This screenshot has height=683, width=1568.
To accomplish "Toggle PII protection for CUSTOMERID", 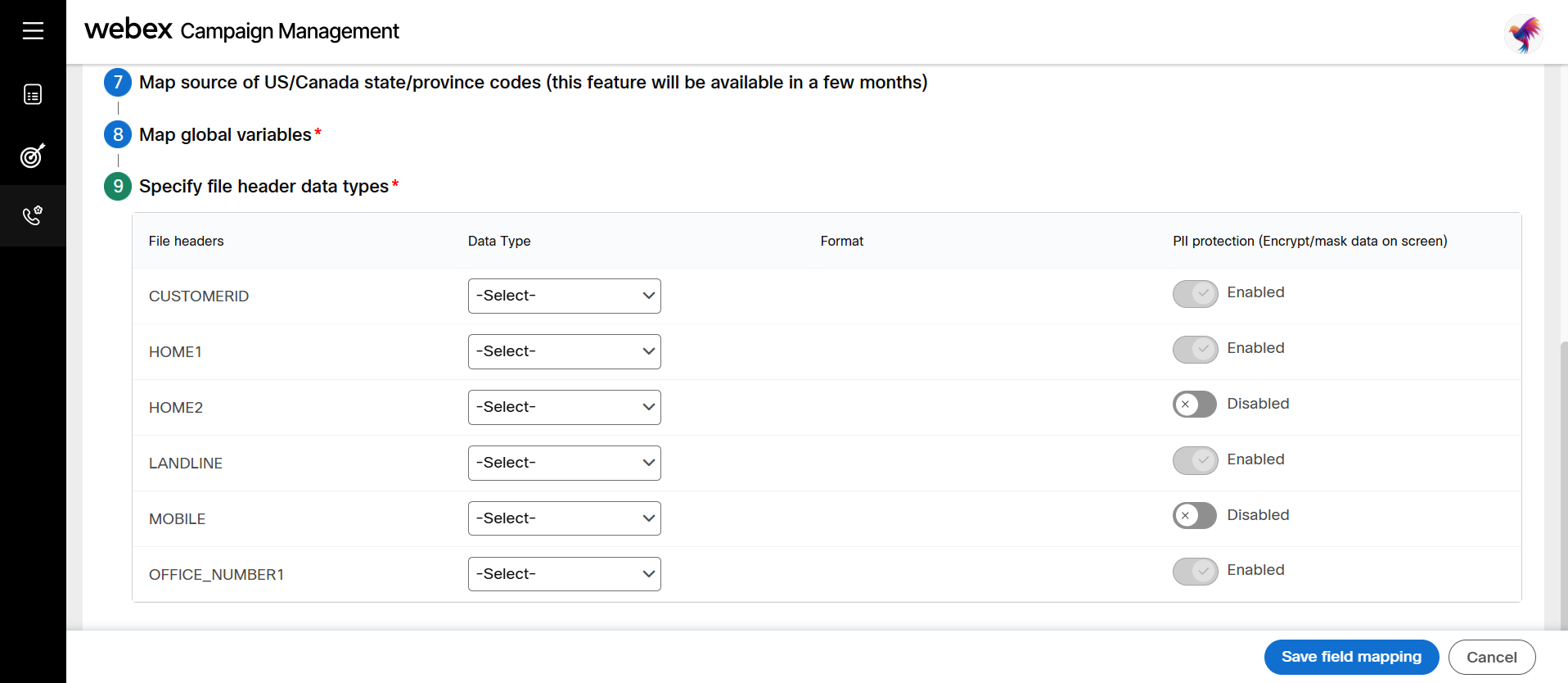I will 1195,293.
